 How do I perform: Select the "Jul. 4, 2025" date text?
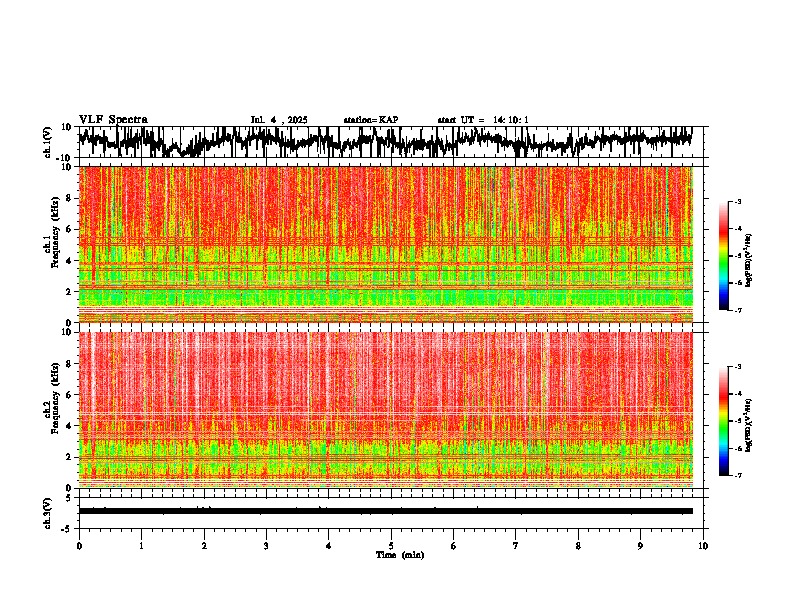pyautogui.click(x=279, y=120)
